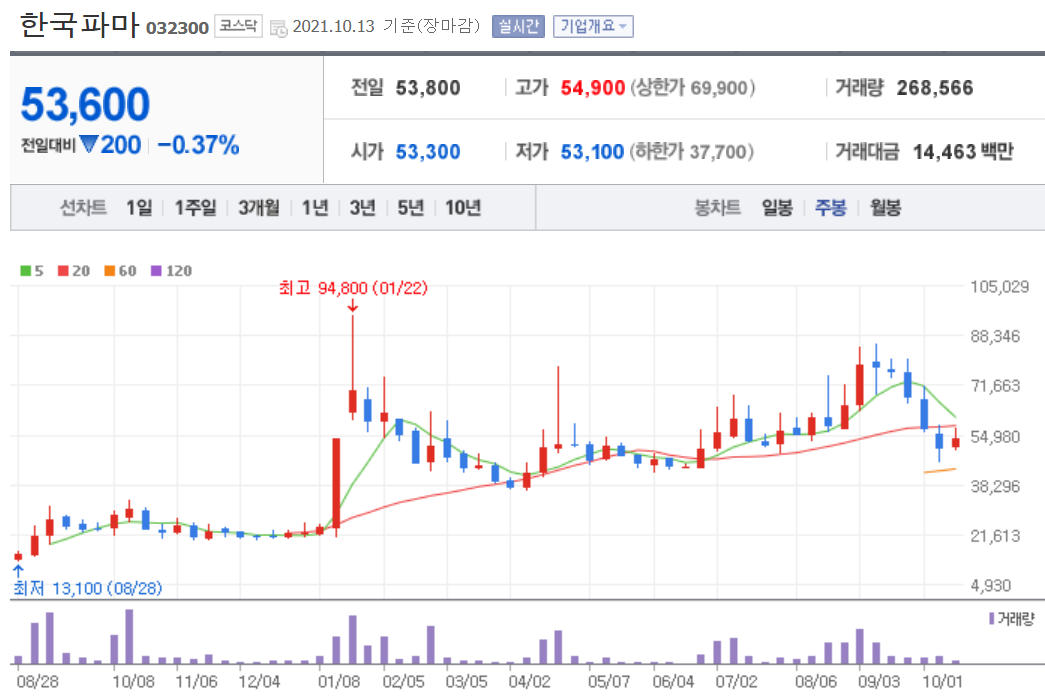This screenshot has width=1045, height=698.
Task: Click the 08/28 date on the axis
Action: point(37,682)
